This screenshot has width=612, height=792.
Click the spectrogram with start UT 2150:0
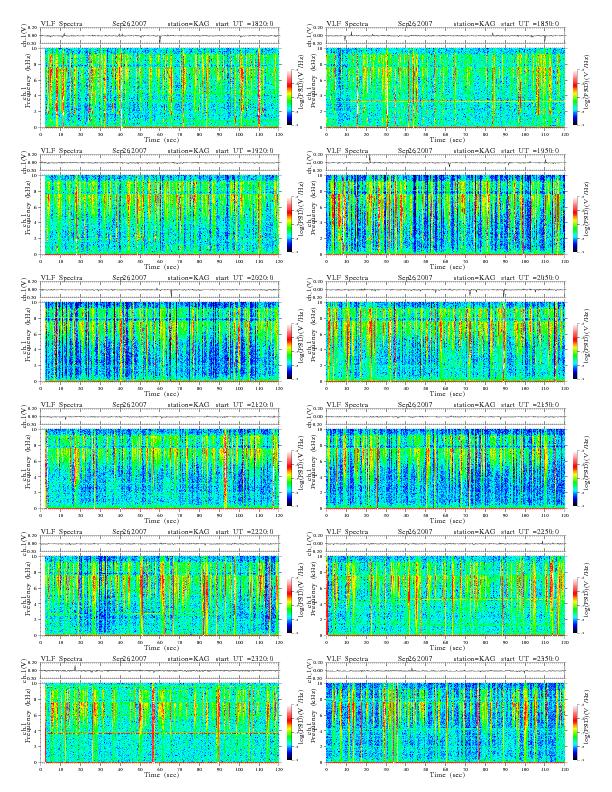[x=446, y=469]
